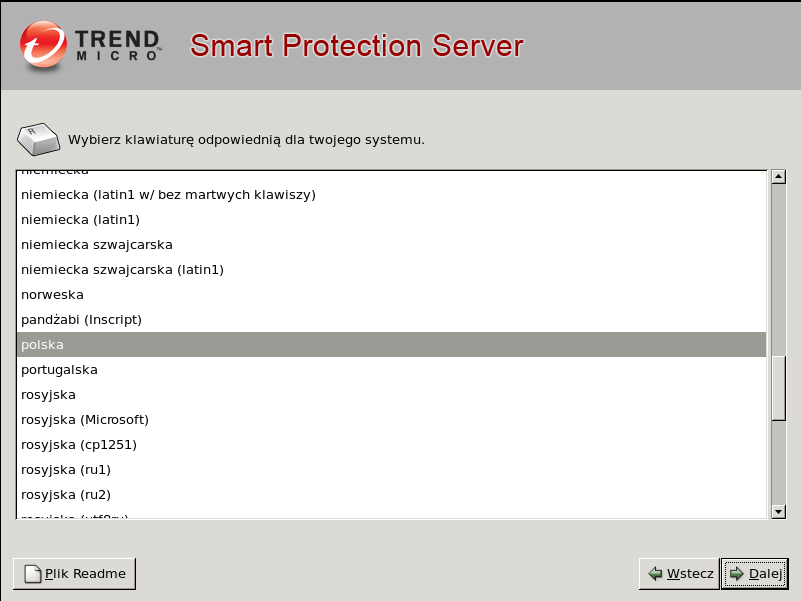Click the scrollbar track above the thumb
The width and height of the screenshot is (801, 601).
[x=779, y=270]
